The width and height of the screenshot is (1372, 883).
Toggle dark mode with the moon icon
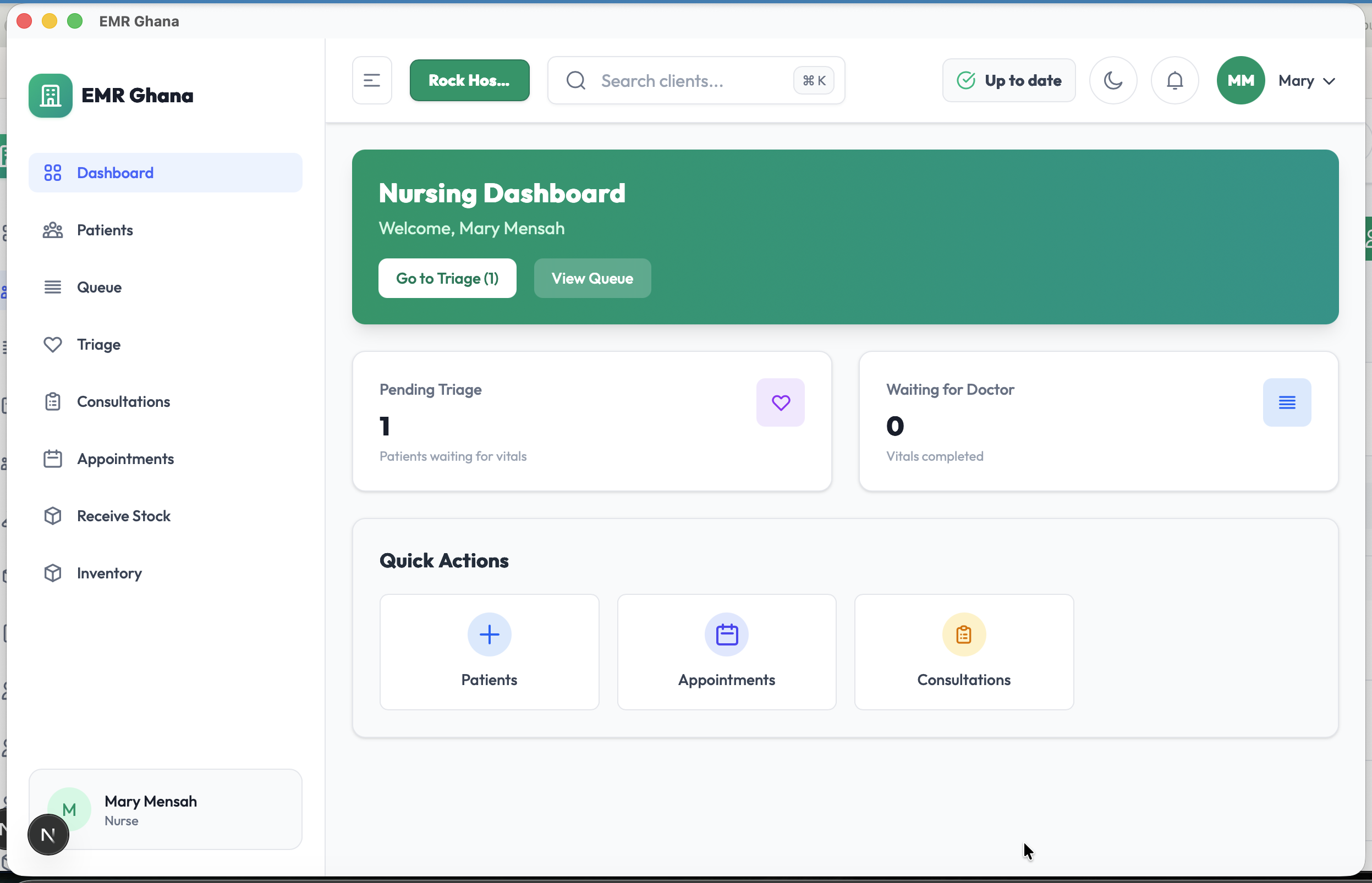(x=1113, y=80)
